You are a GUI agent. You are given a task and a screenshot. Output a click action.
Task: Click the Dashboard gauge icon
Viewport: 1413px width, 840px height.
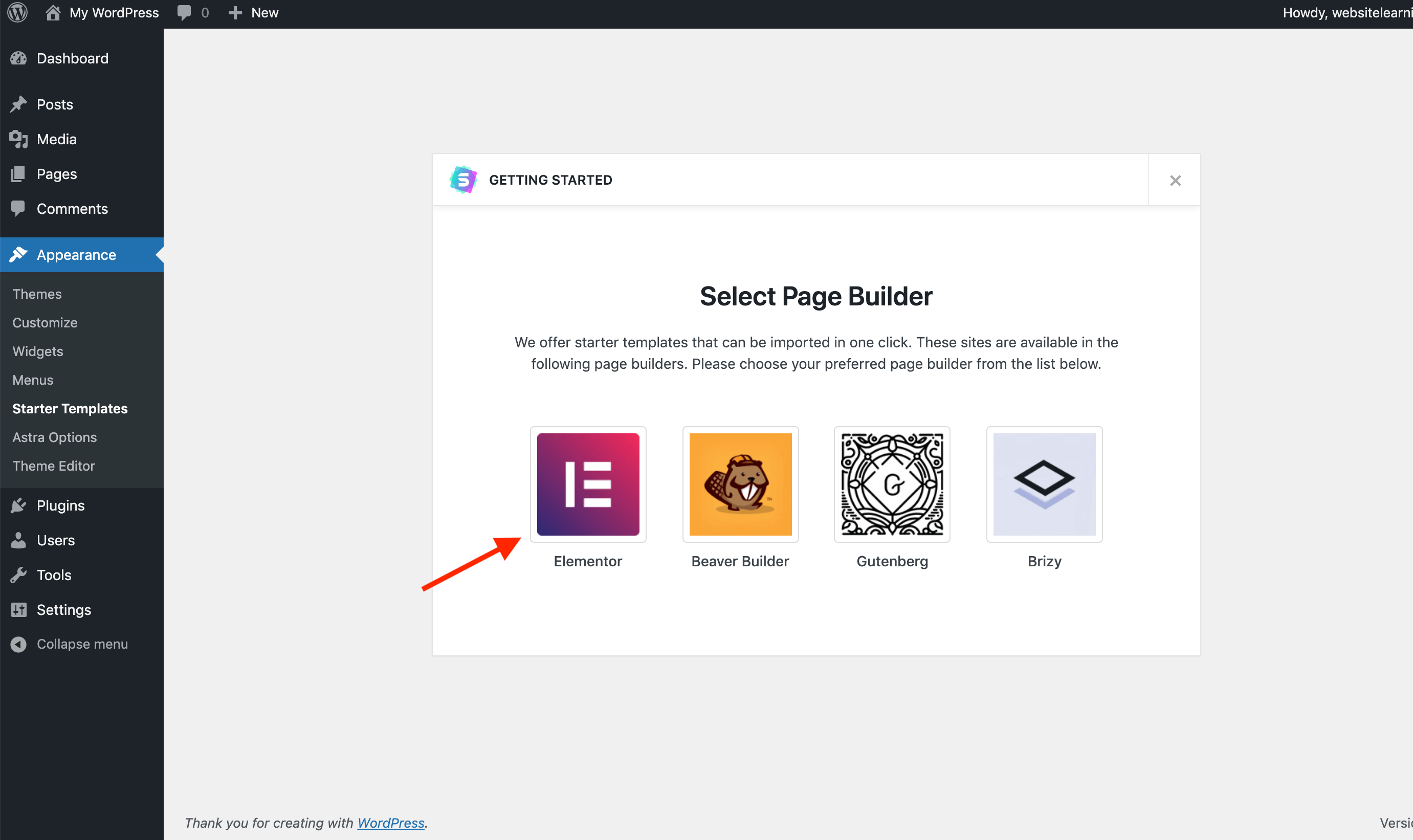(19, 58)
